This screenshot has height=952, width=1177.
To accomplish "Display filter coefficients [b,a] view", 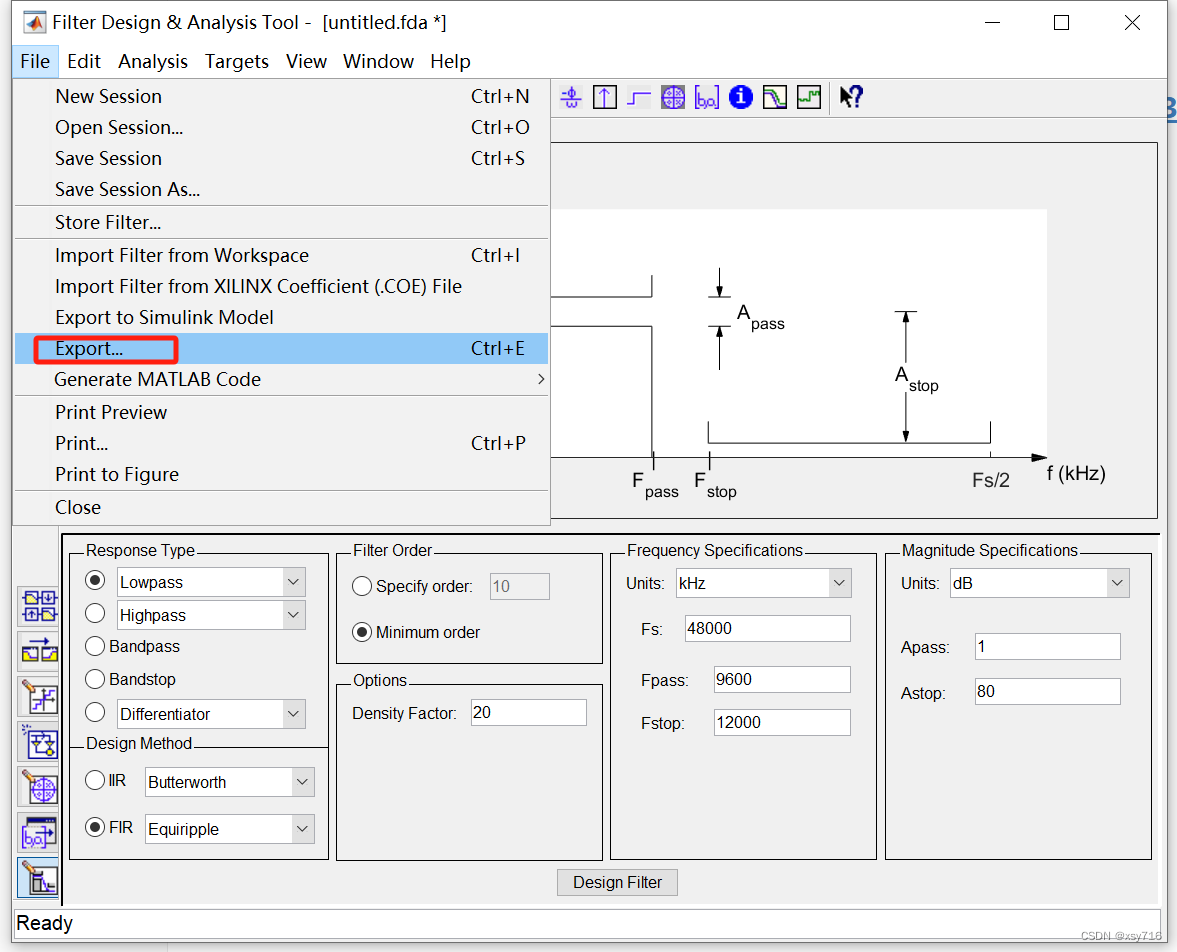I will pos(707,97).
